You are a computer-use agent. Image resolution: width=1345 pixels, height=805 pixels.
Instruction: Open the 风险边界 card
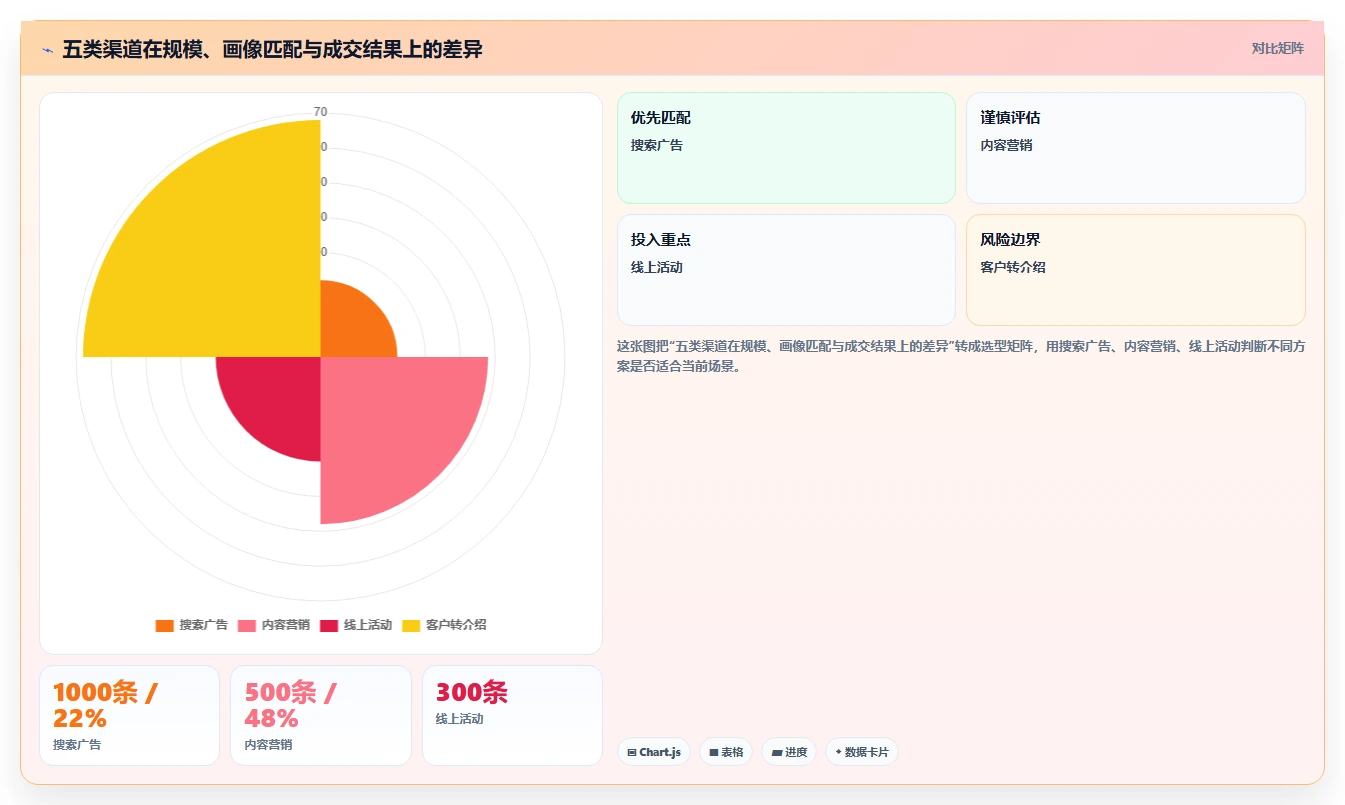(x=1136, y=270)
